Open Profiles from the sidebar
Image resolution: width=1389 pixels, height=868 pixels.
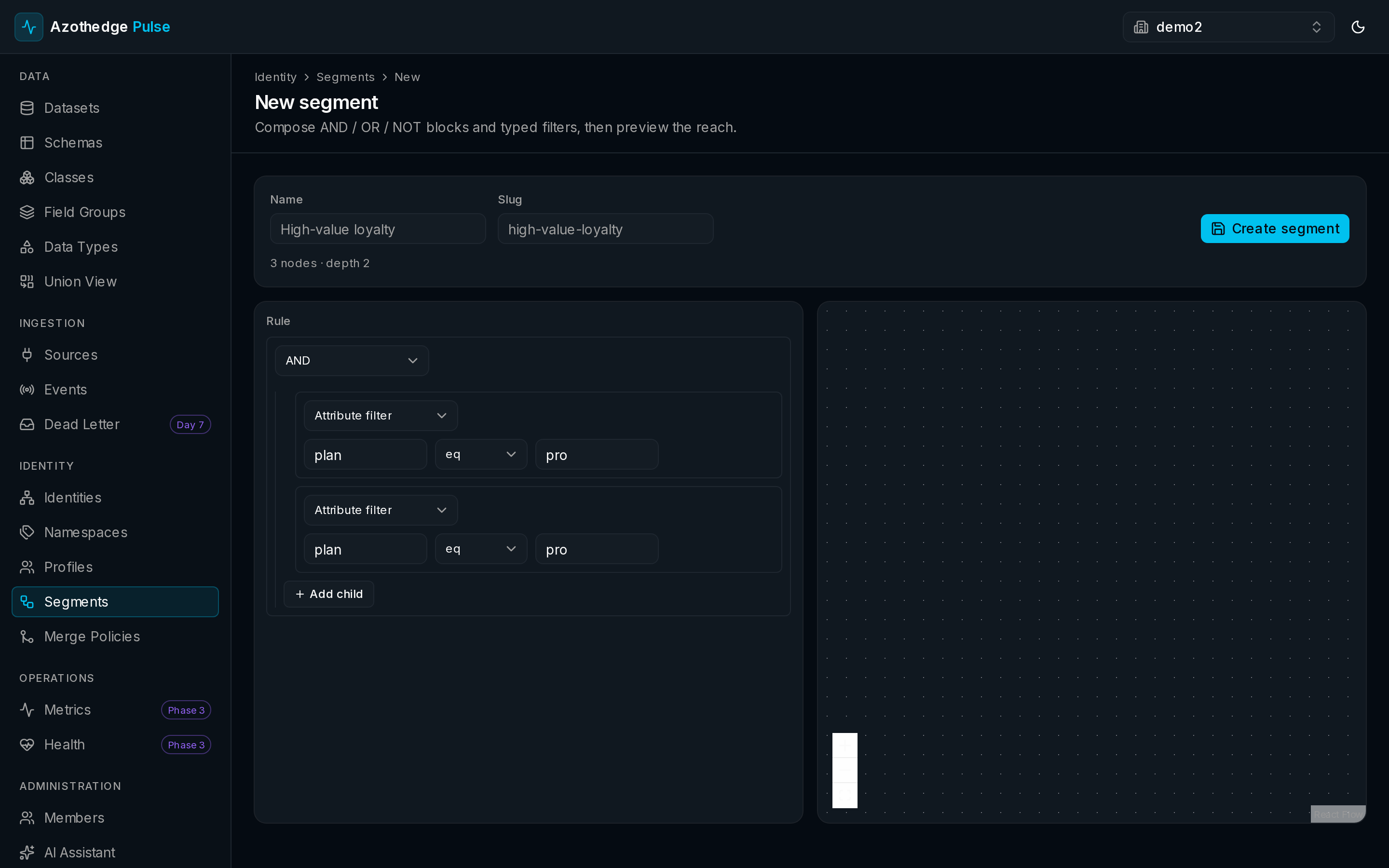tap(115, 567)
